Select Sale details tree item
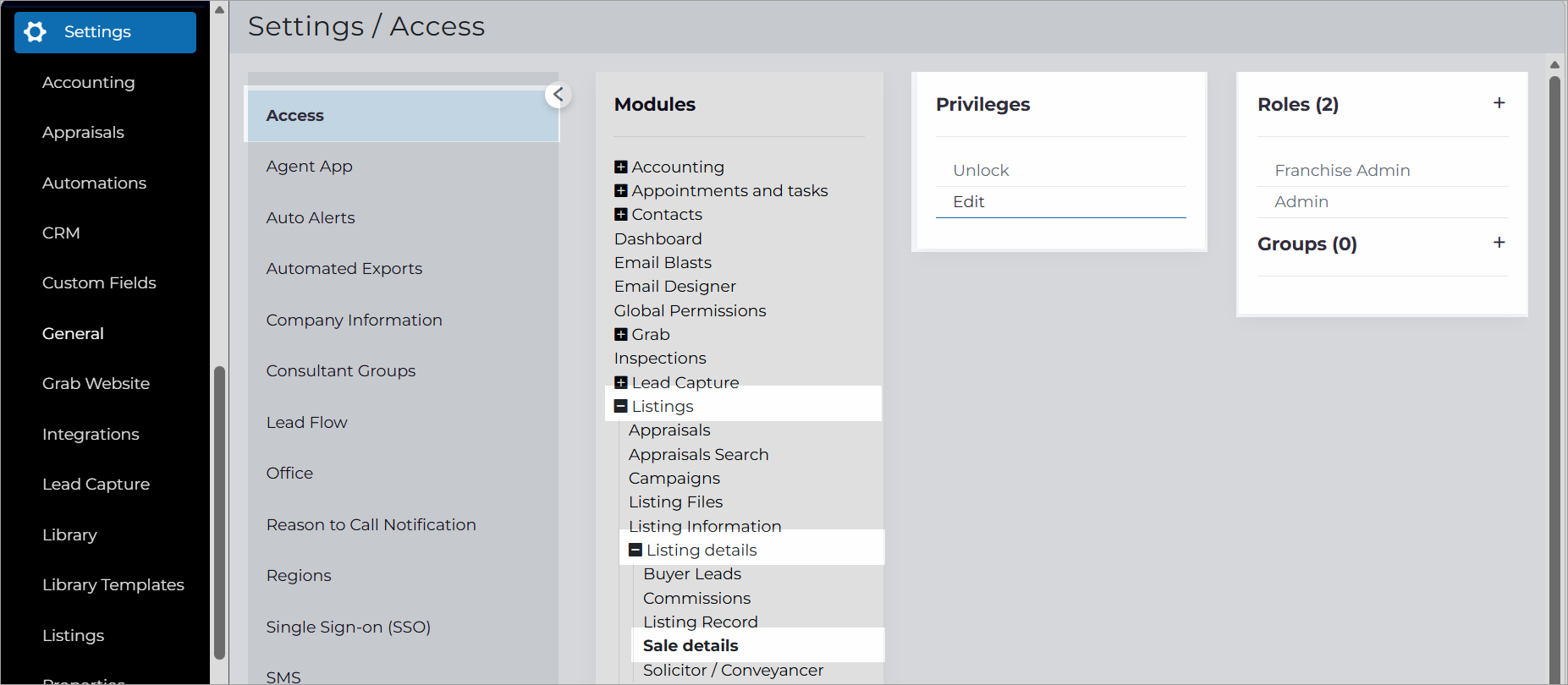 pyautogui.click(x=690, y=646)
